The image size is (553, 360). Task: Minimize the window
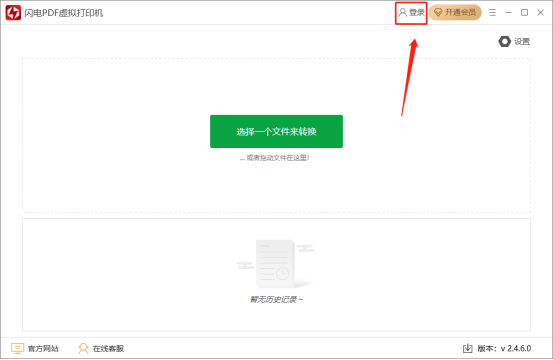click(x=508, y=13)
